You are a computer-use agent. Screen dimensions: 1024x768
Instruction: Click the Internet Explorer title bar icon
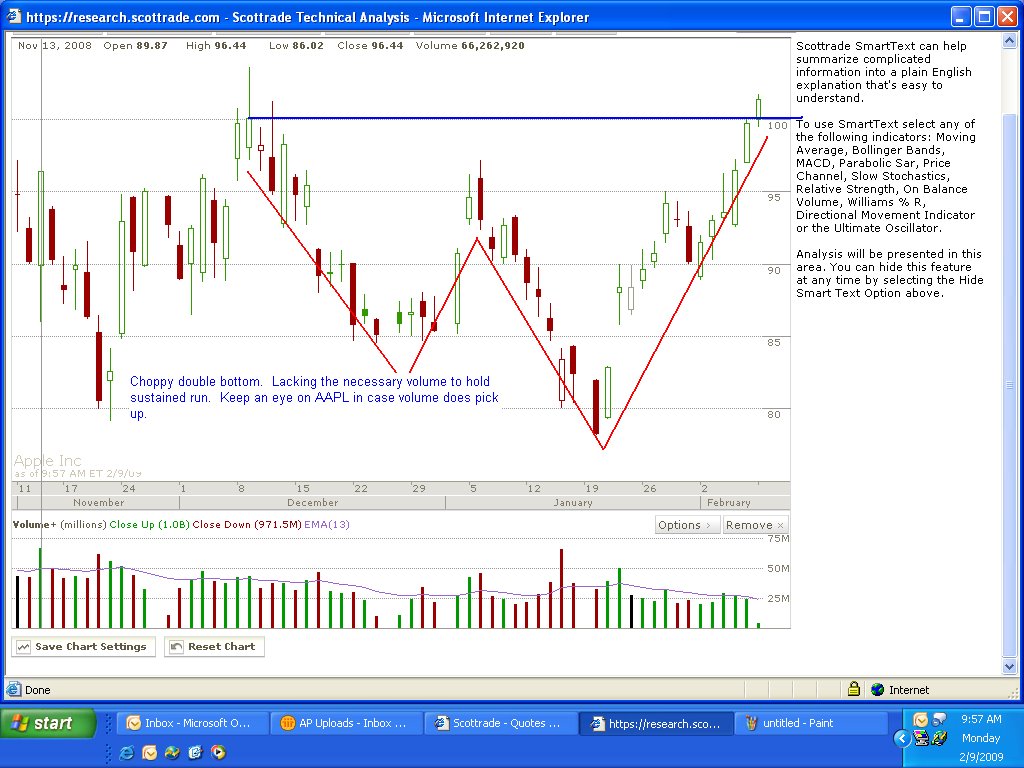[x=14, y=16]
